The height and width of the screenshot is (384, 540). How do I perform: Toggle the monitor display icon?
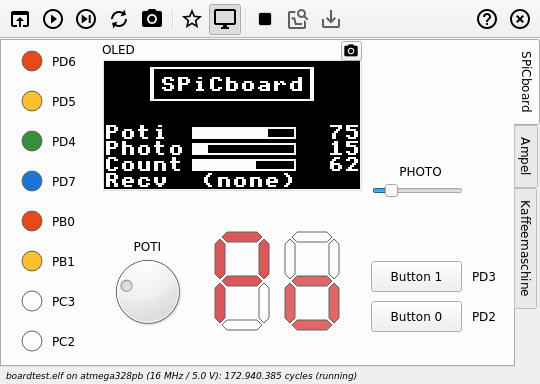[225, 19]
